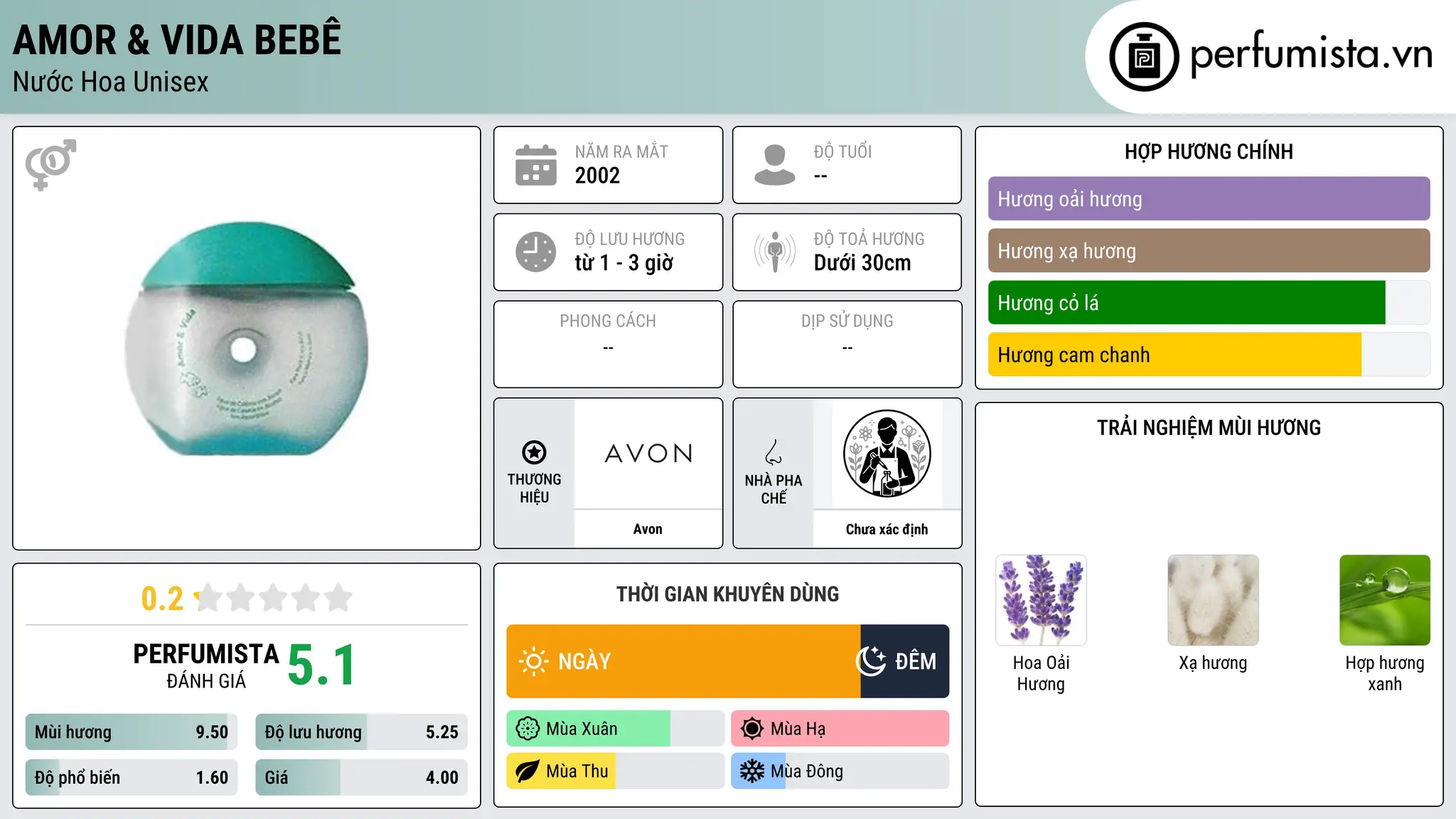
Task: Click the star badge icon above Thương hiệu
Action: (534, 452)
